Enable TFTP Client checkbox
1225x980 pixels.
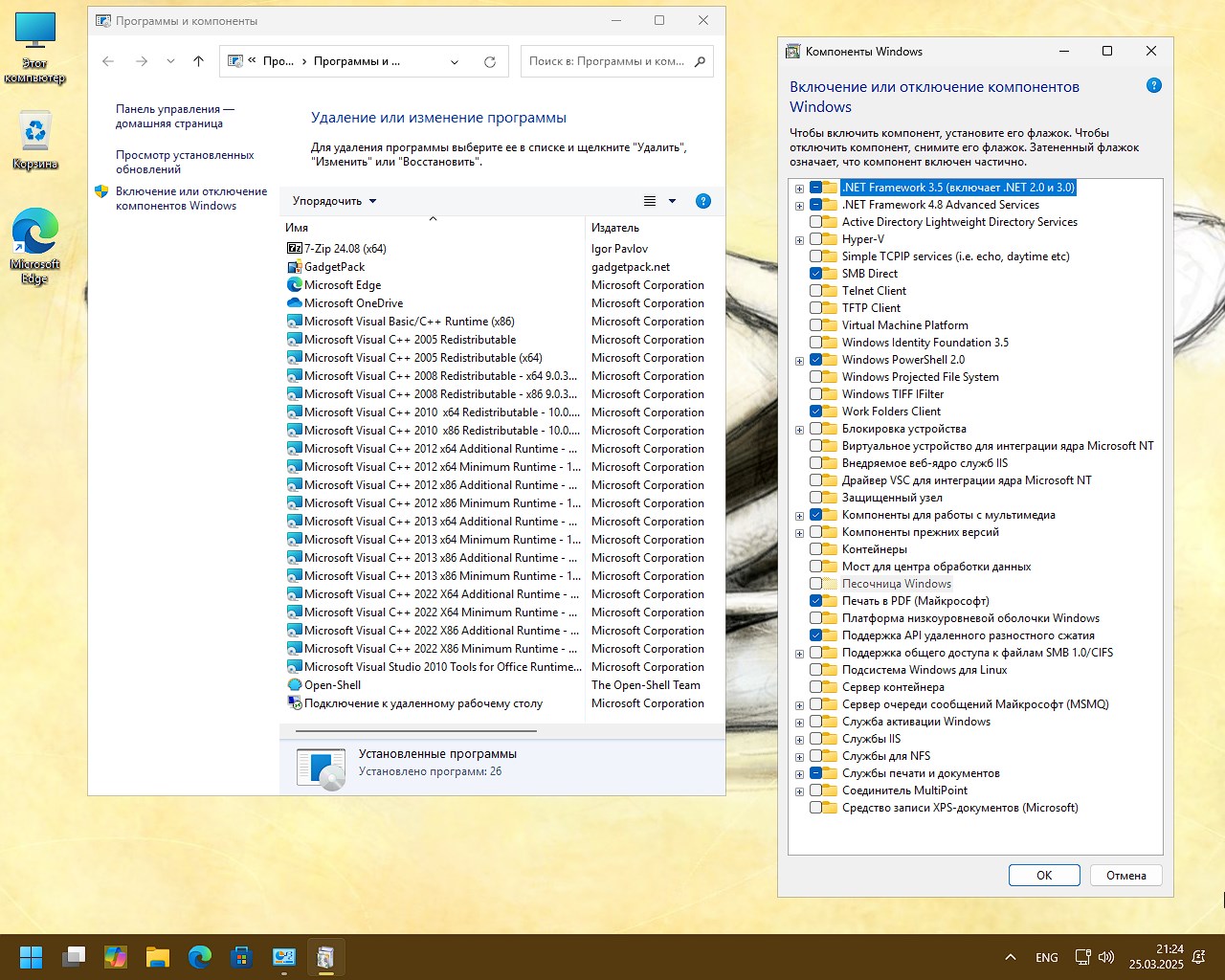coord(816,308)
